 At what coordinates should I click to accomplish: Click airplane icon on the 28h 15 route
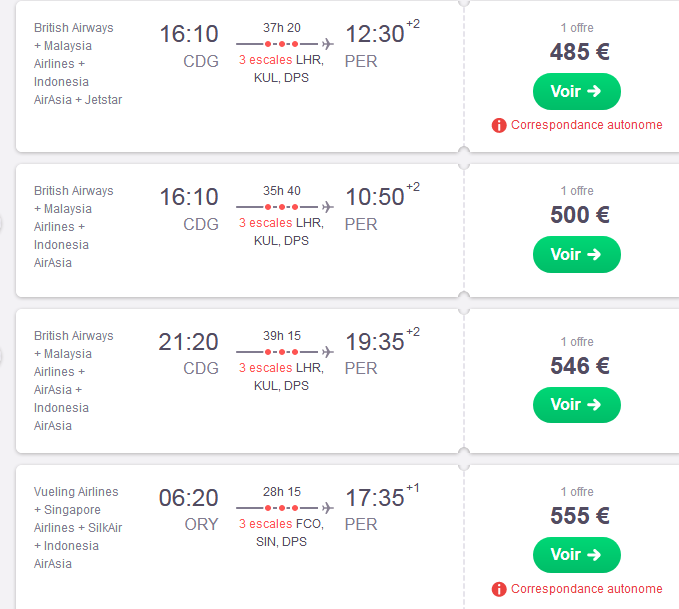[328, 508]
